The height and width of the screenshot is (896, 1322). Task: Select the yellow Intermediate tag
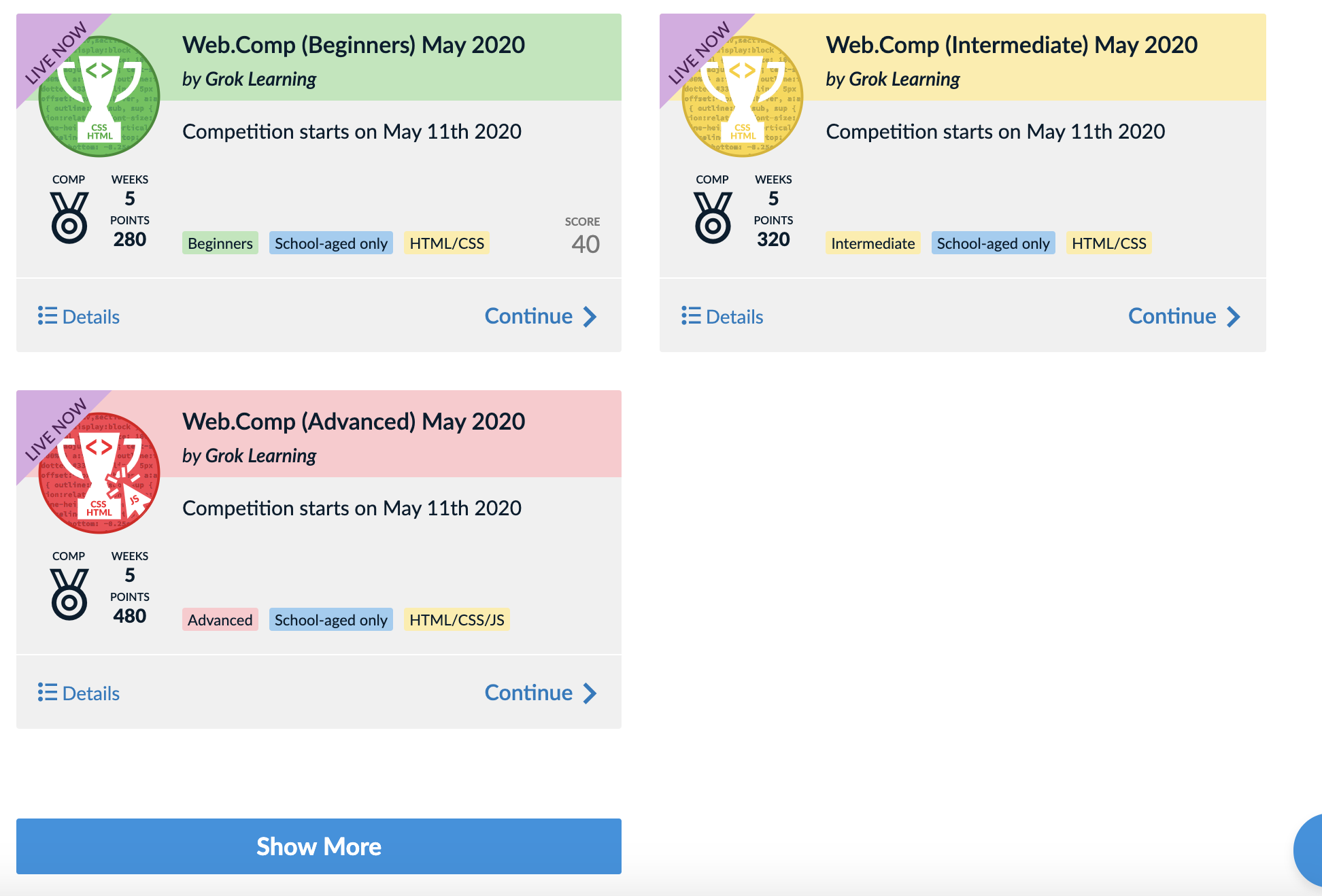(x=872, y=243)
